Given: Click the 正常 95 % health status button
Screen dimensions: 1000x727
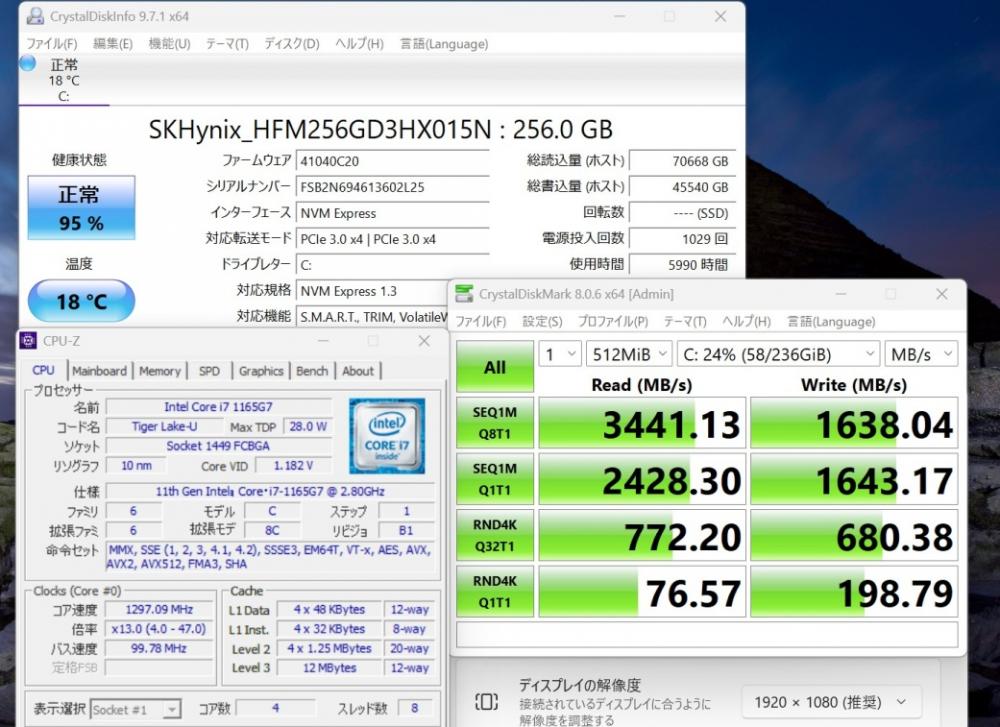Looking at the screenshot, I should 81,208.
